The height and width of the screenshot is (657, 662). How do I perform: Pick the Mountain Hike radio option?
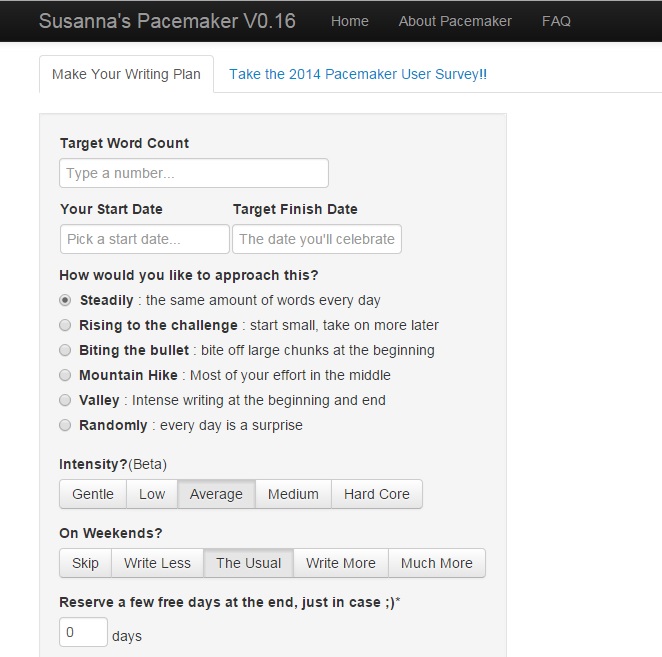pyautogui.click(x=66, y=375)
